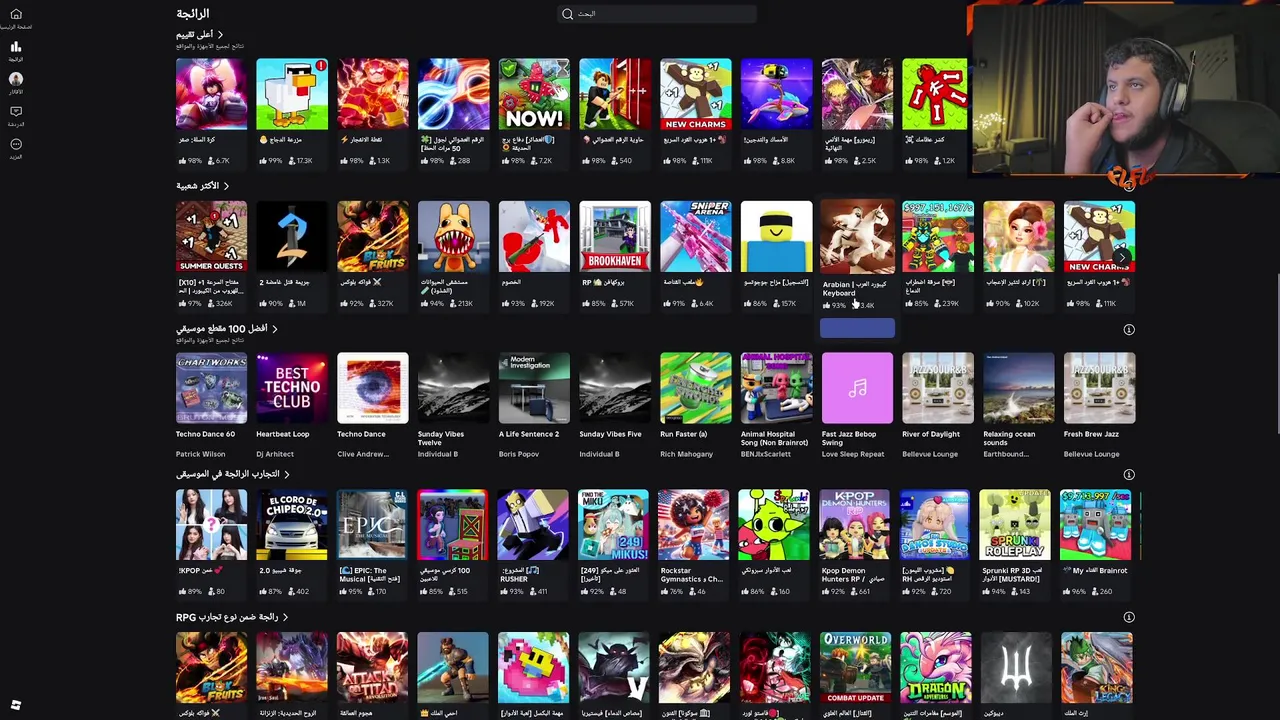Image resolution: width=1280 pixels, height=720 pixels.
Task: Click the 'Relaxing ocean sounds' track title
Action: pyautogui.click(x=1009, y=438)
